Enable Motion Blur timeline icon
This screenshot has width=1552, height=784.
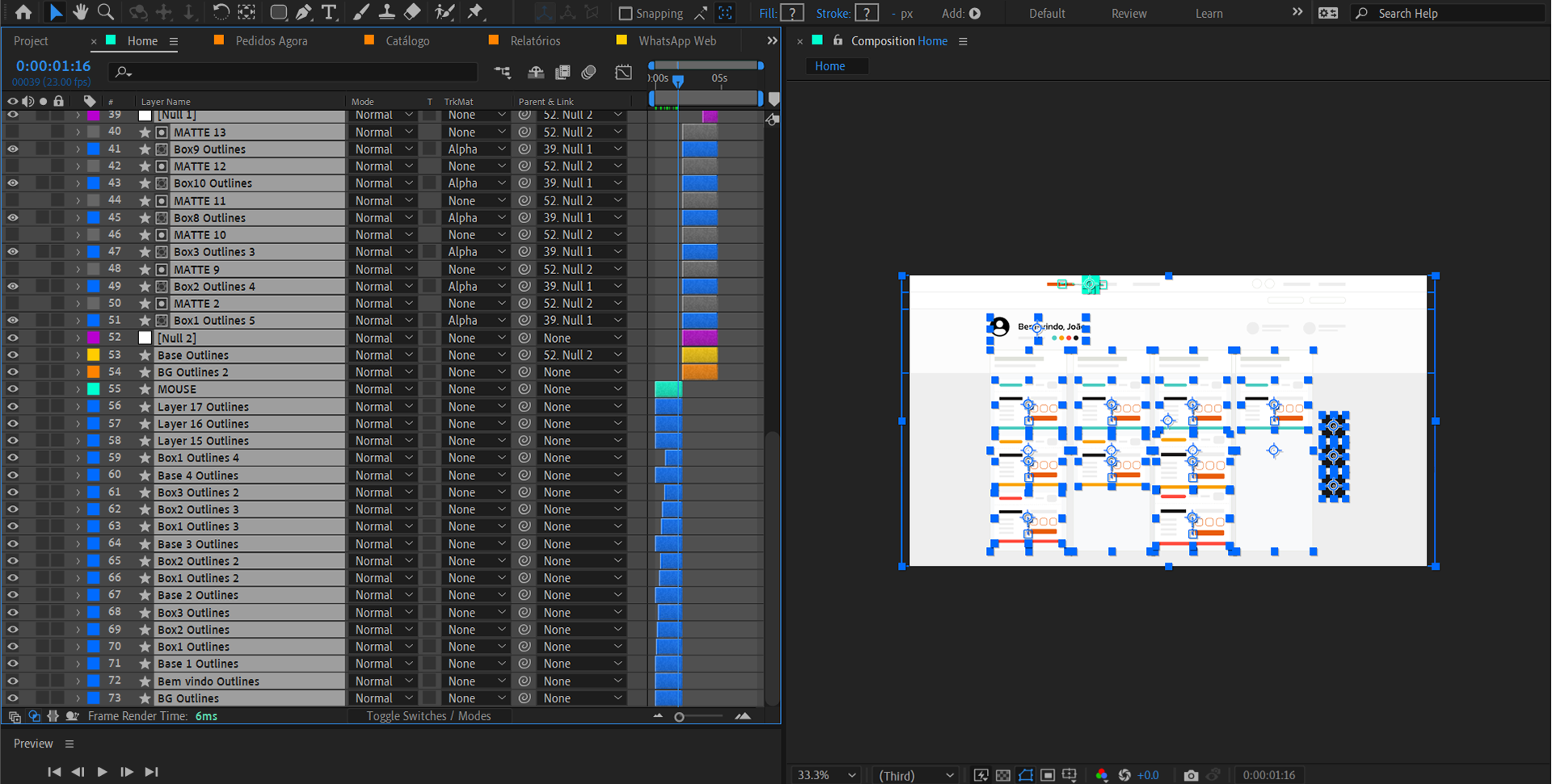pos(588,73)
